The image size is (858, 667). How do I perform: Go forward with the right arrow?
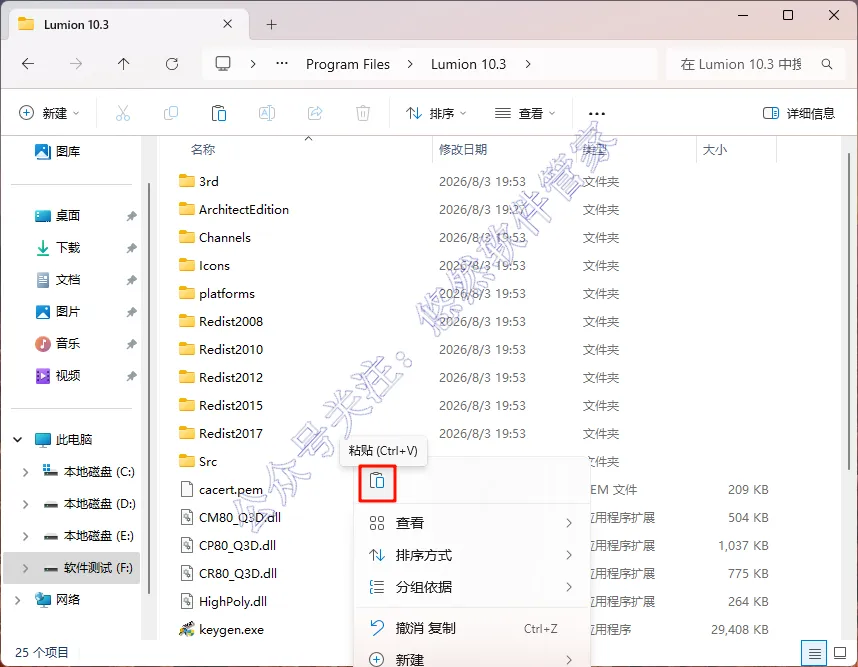pyautogui.click(x=76, y=64)
